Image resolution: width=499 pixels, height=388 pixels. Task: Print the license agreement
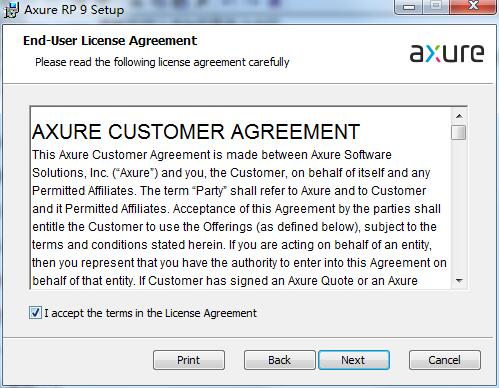pos(189,360)
